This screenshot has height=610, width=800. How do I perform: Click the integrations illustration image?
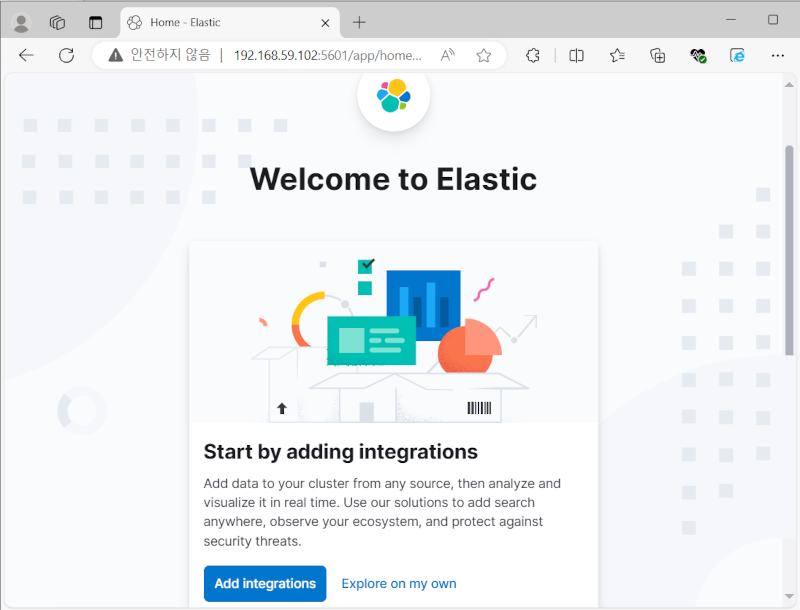click(393, 332)
